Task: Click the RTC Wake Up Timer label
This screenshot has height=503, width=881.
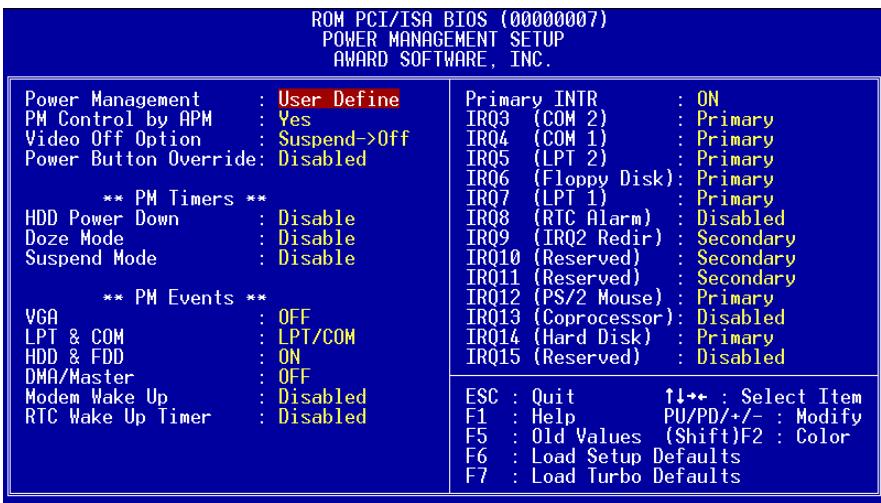Action: (x=118, y=416)
